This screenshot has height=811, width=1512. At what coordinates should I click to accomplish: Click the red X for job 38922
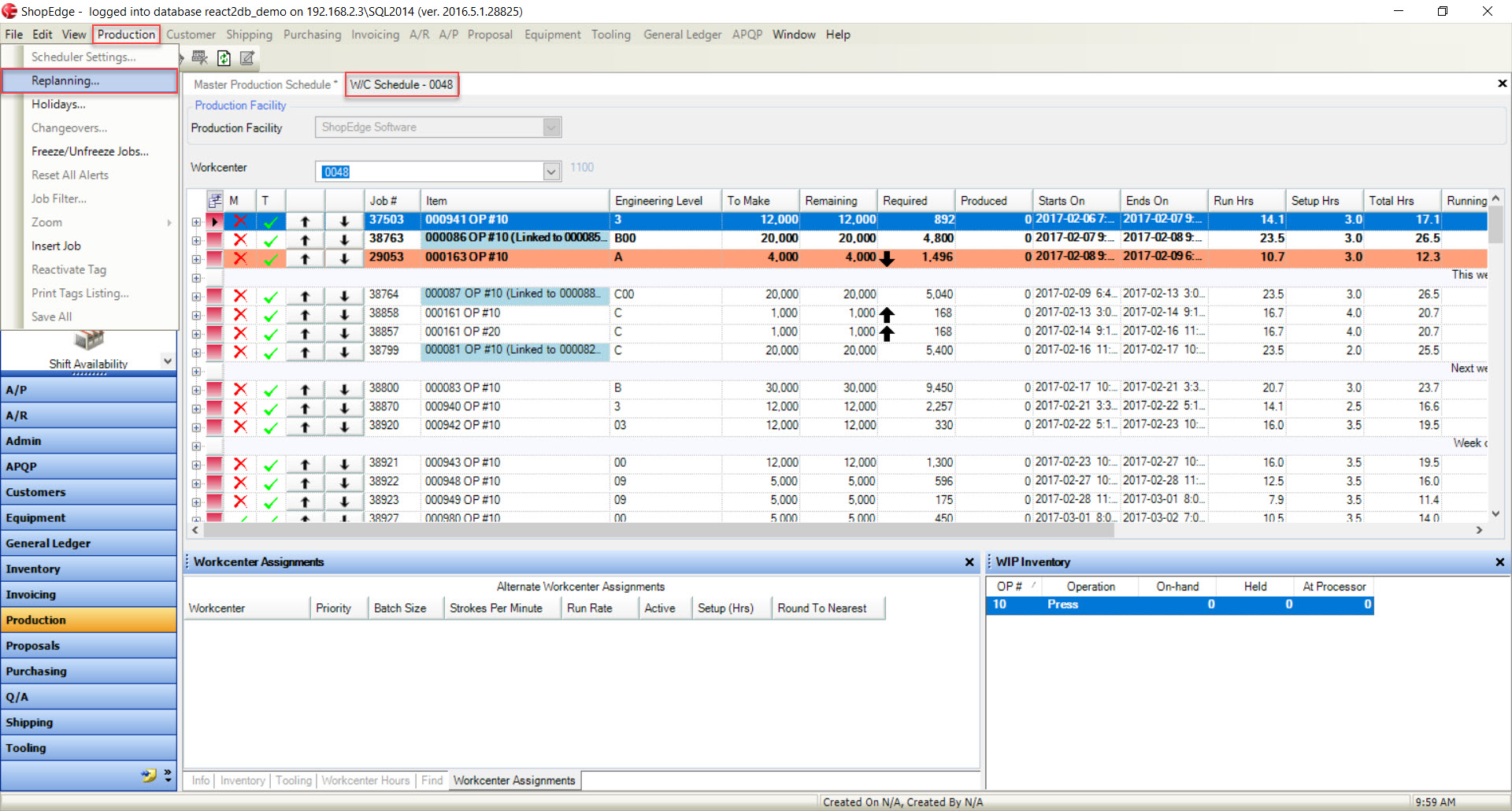(x=240, y=483)
